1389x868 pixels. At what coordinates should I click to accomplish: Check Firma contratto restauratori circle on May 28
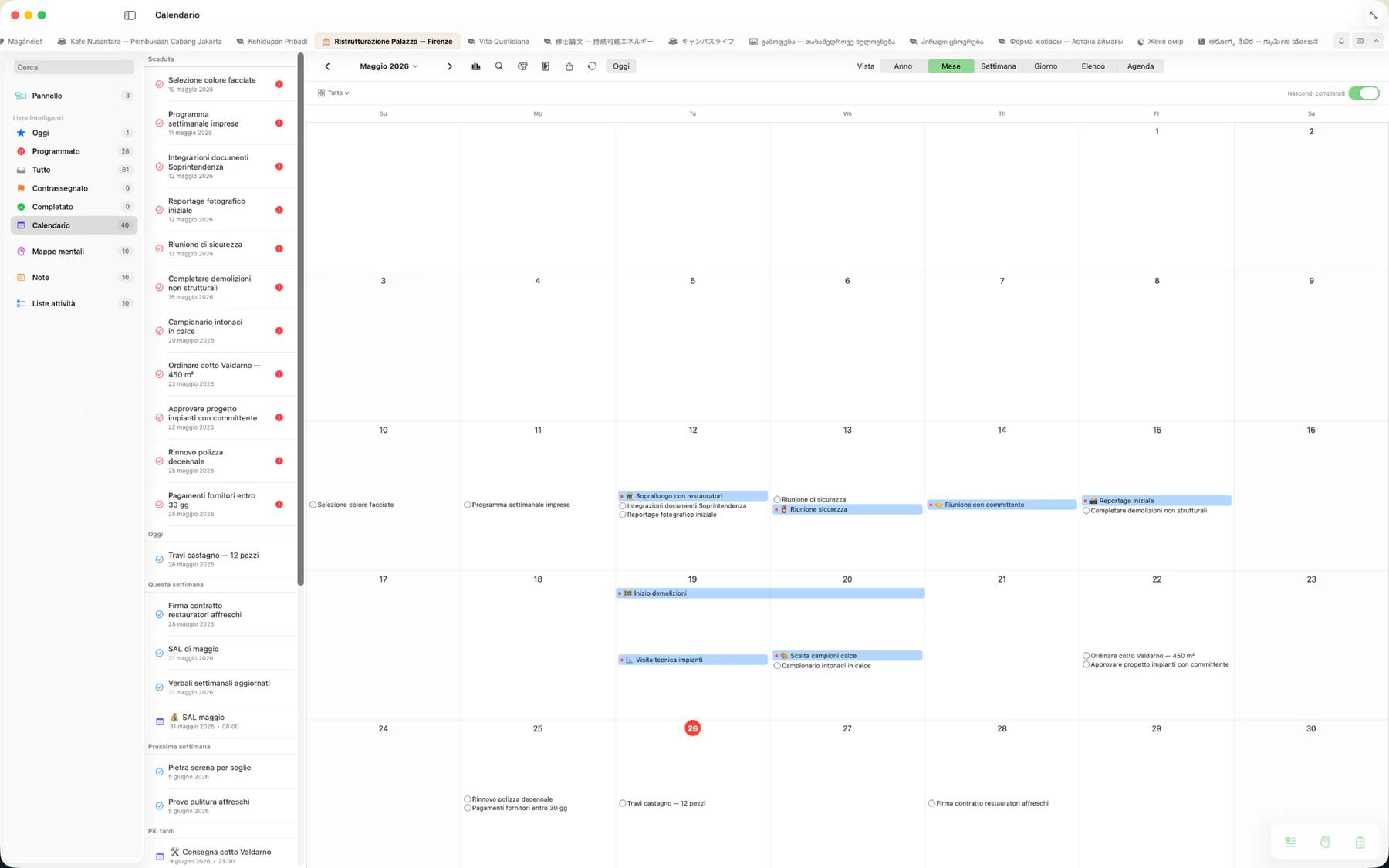pos(931,803)
